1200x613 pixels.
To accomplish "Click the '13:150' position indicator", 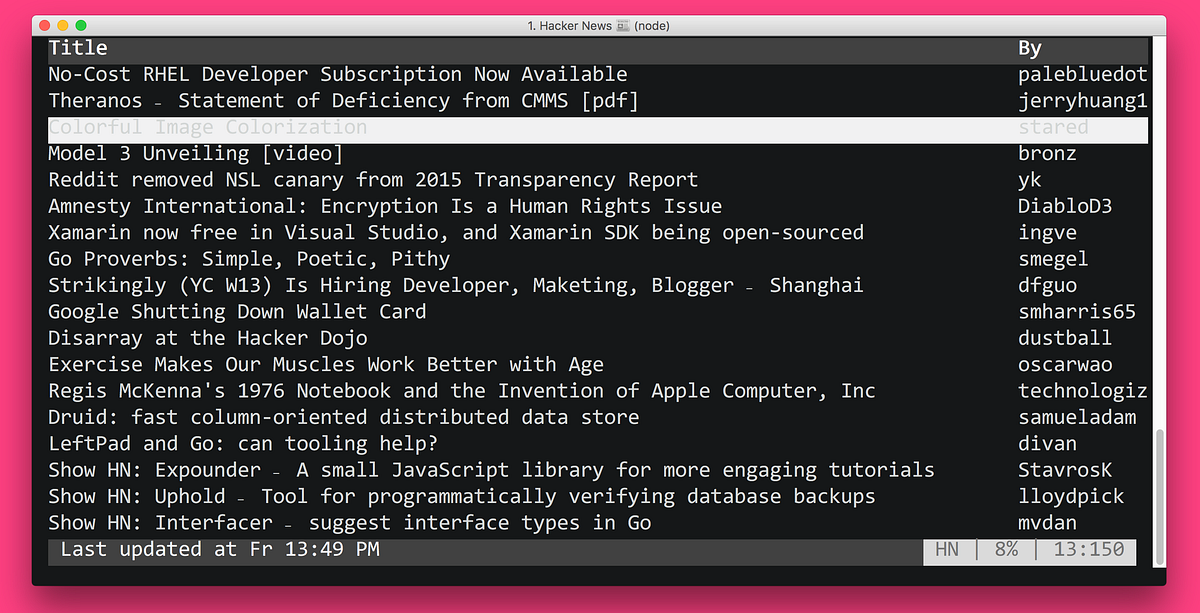I will point(1089,549).
